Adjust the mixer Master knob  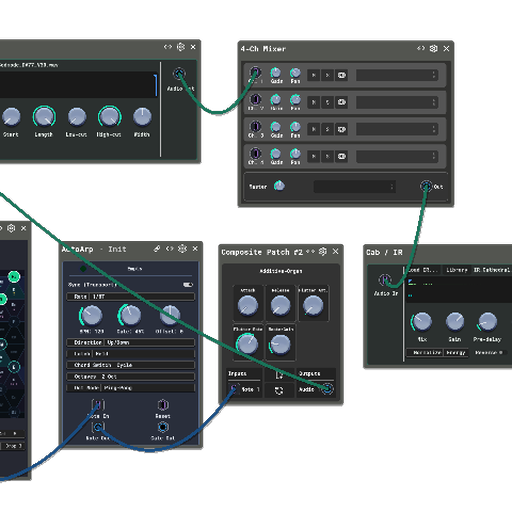(279, 186)
